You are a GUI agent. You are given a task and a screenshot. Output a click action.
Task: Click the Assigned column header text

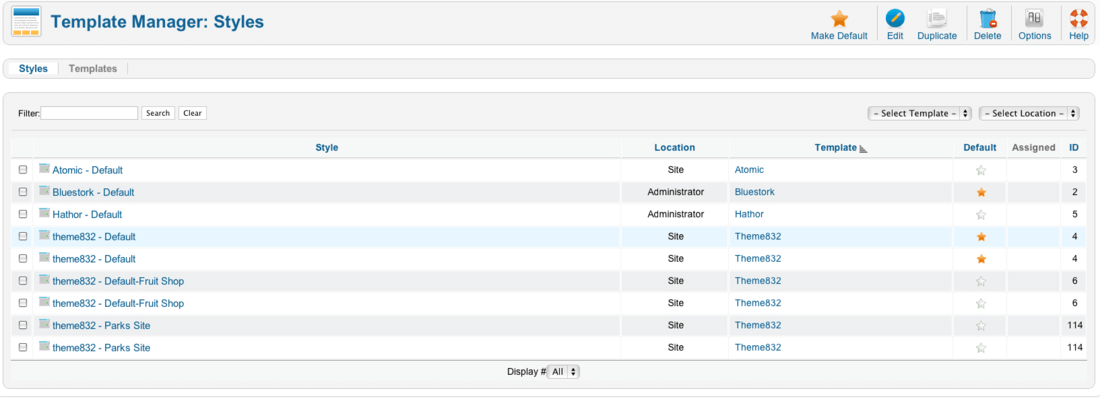tap(1033, 148)
